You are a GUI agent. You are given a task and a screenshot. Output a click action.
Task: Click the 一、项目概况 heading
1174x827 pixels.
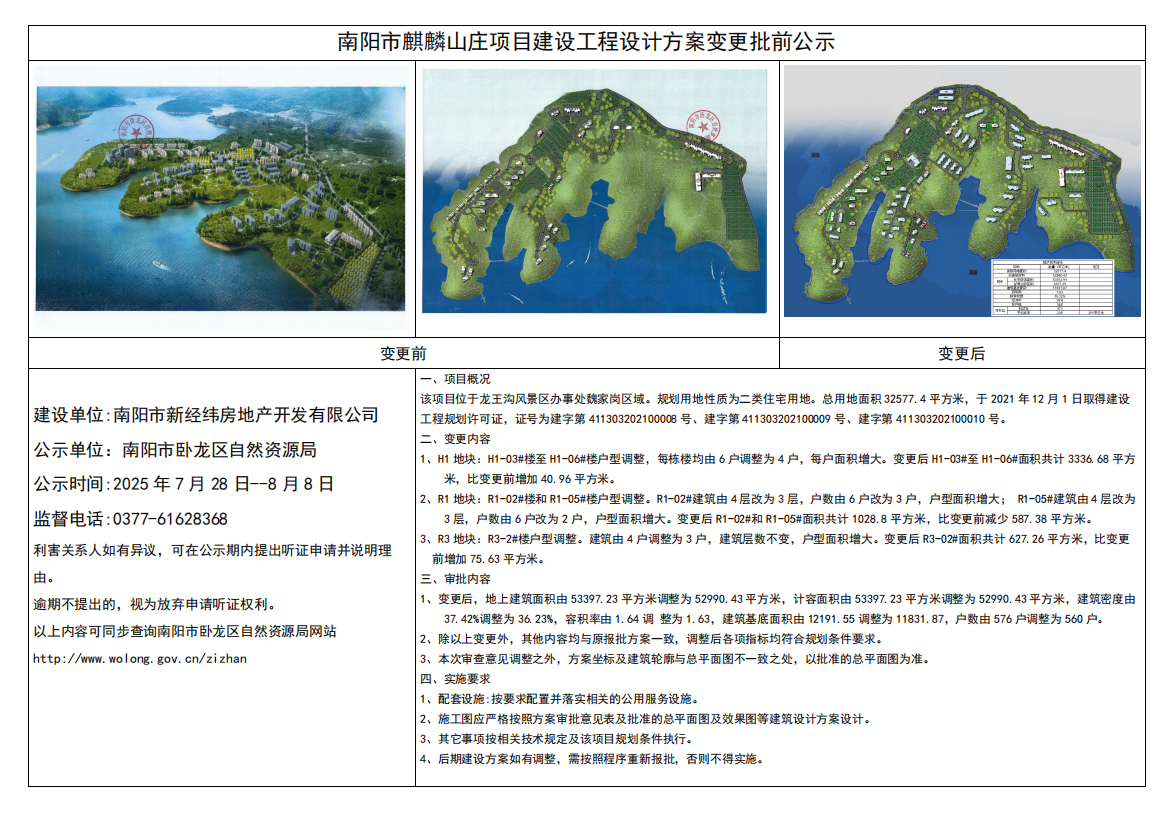click(455, 379)
